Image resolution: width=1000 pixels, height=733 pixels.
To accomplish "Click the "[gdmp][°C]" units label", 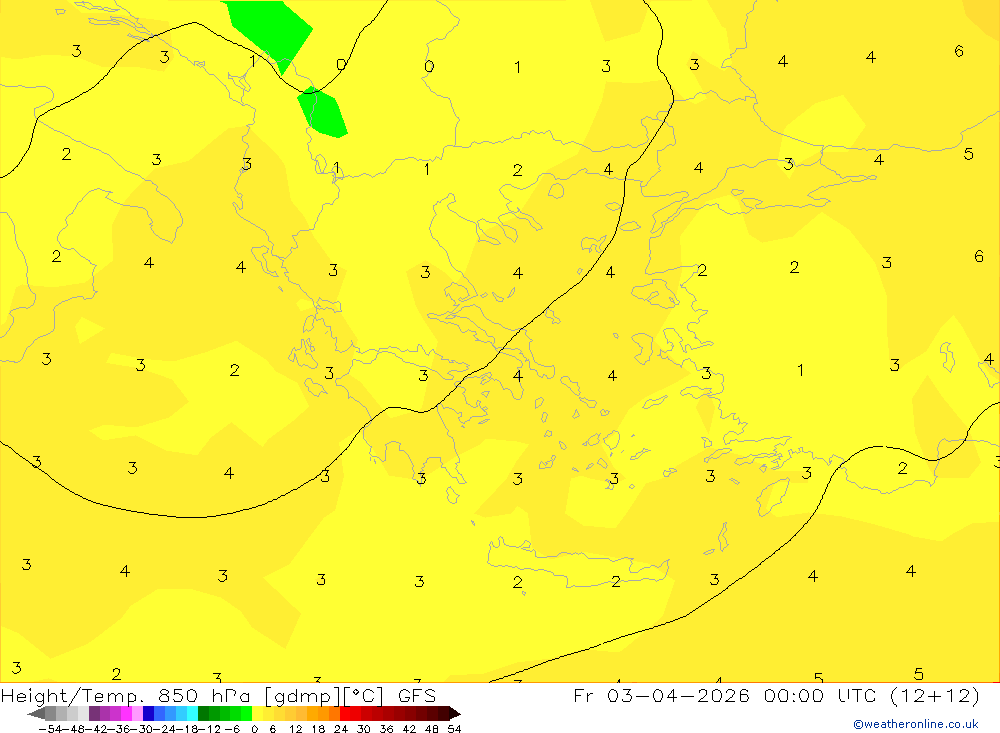I will [x=324, y=696].
